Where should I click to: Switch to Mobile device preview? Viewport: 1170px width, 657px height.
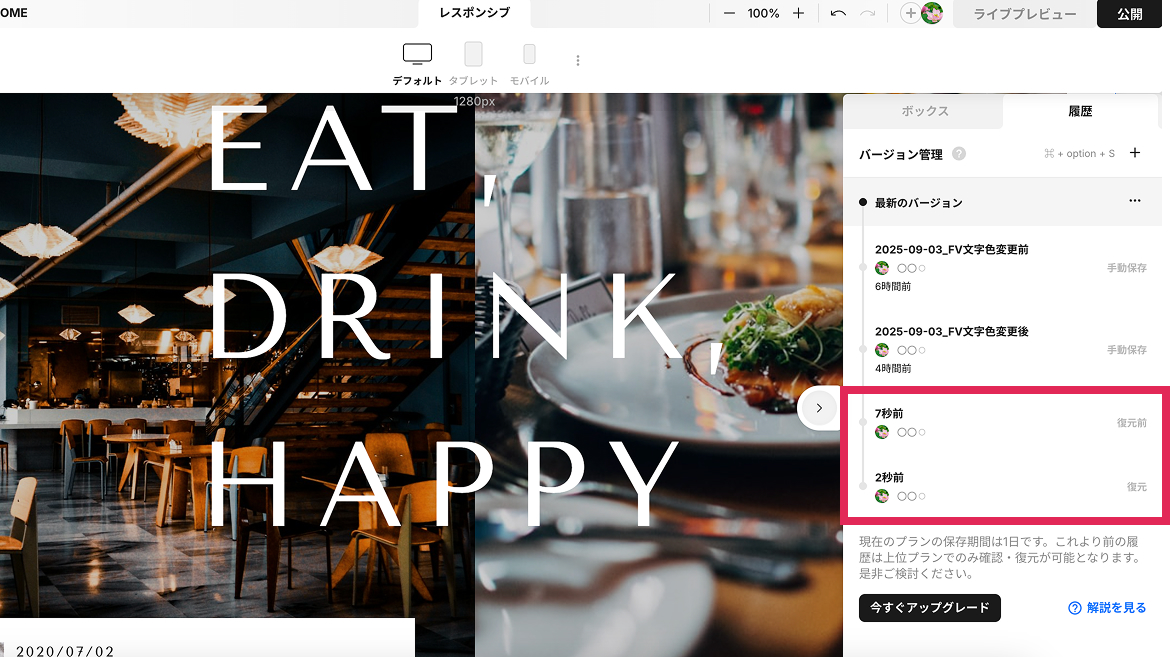529,54
